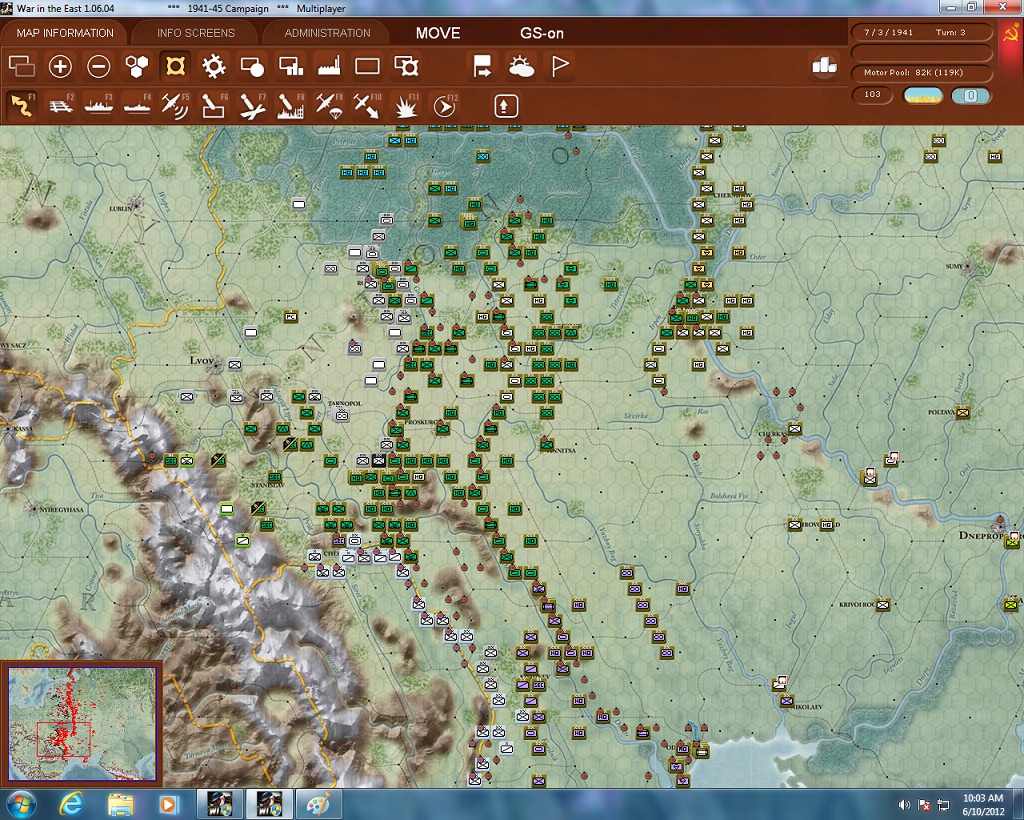Screen dimensions: 1024x820
Task: End the turn with F12 icon
Action: (x=445, y=106)
